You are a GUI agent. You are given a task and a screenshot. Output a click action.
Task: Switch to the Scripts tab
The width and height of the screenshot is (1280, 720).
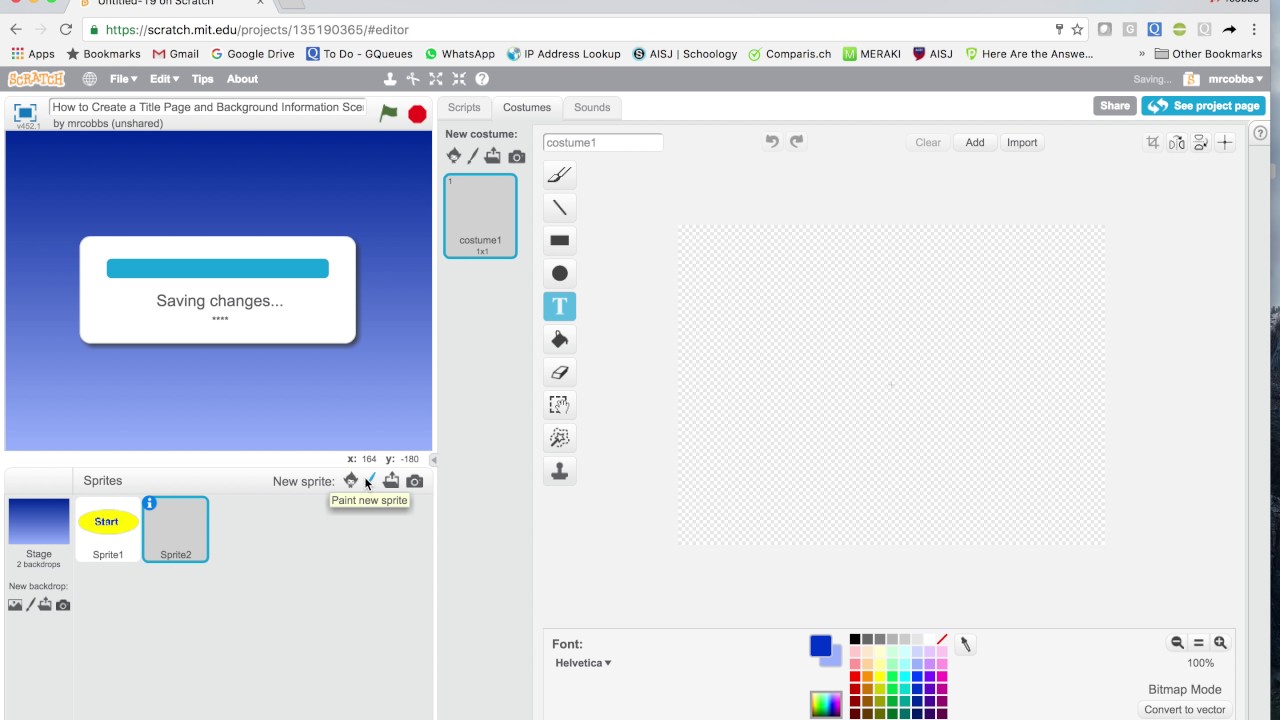[x=464, y=107]
